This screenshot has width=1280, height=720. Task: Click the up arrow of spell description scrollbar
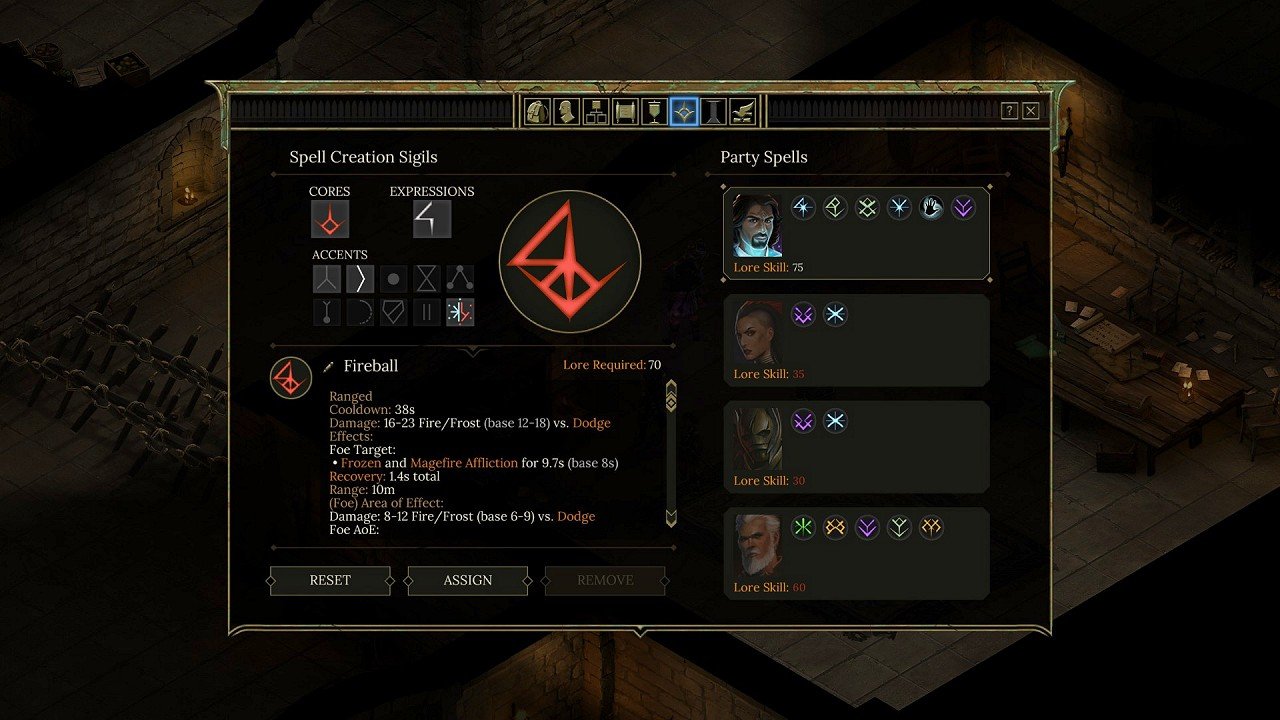671,386
